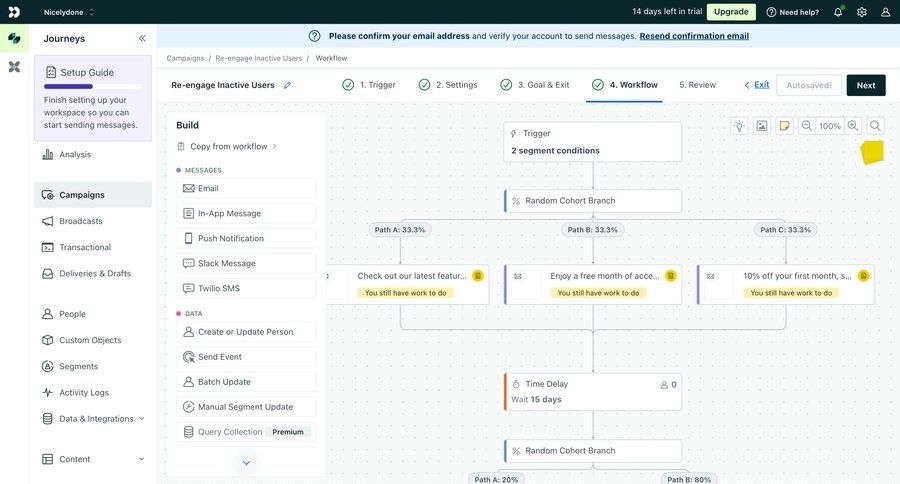Viewport: 900px width, 484px height.
Task: Select the Trigger node
Action: click(x=592, y=142)
